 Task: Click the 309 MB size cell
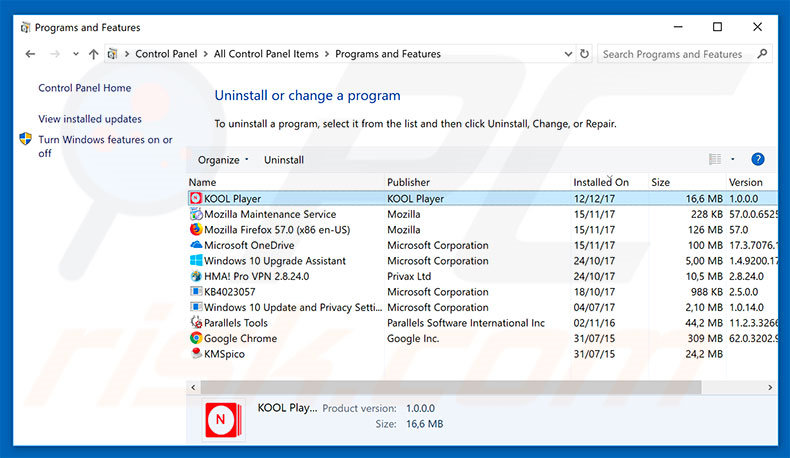pos(705,339)
